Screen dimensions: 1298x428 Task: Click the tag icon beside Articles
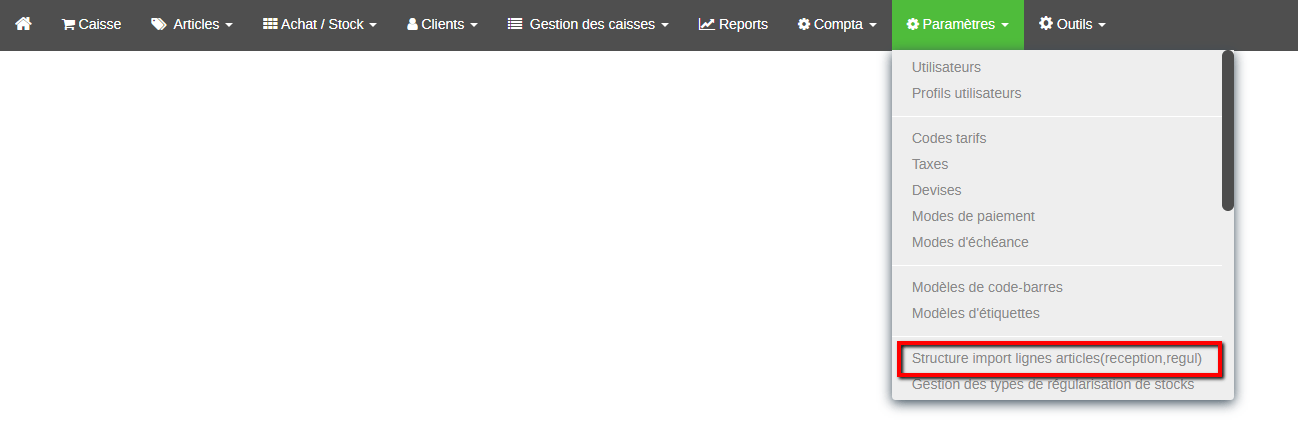(x=159, y=24)
